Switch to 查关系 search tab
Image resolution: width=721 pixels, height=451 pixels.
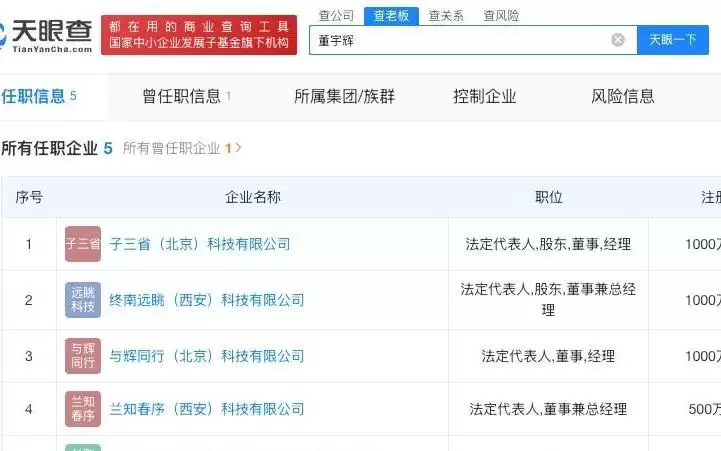(446, 16)
